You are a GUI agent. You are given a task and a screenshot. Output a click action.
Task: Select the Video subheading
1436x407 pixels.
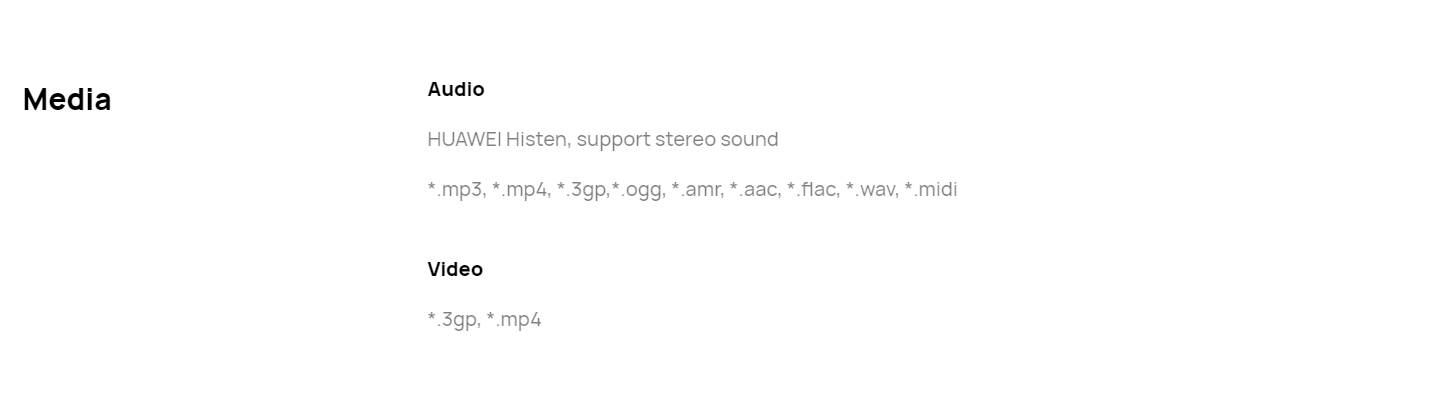point(455,269)
